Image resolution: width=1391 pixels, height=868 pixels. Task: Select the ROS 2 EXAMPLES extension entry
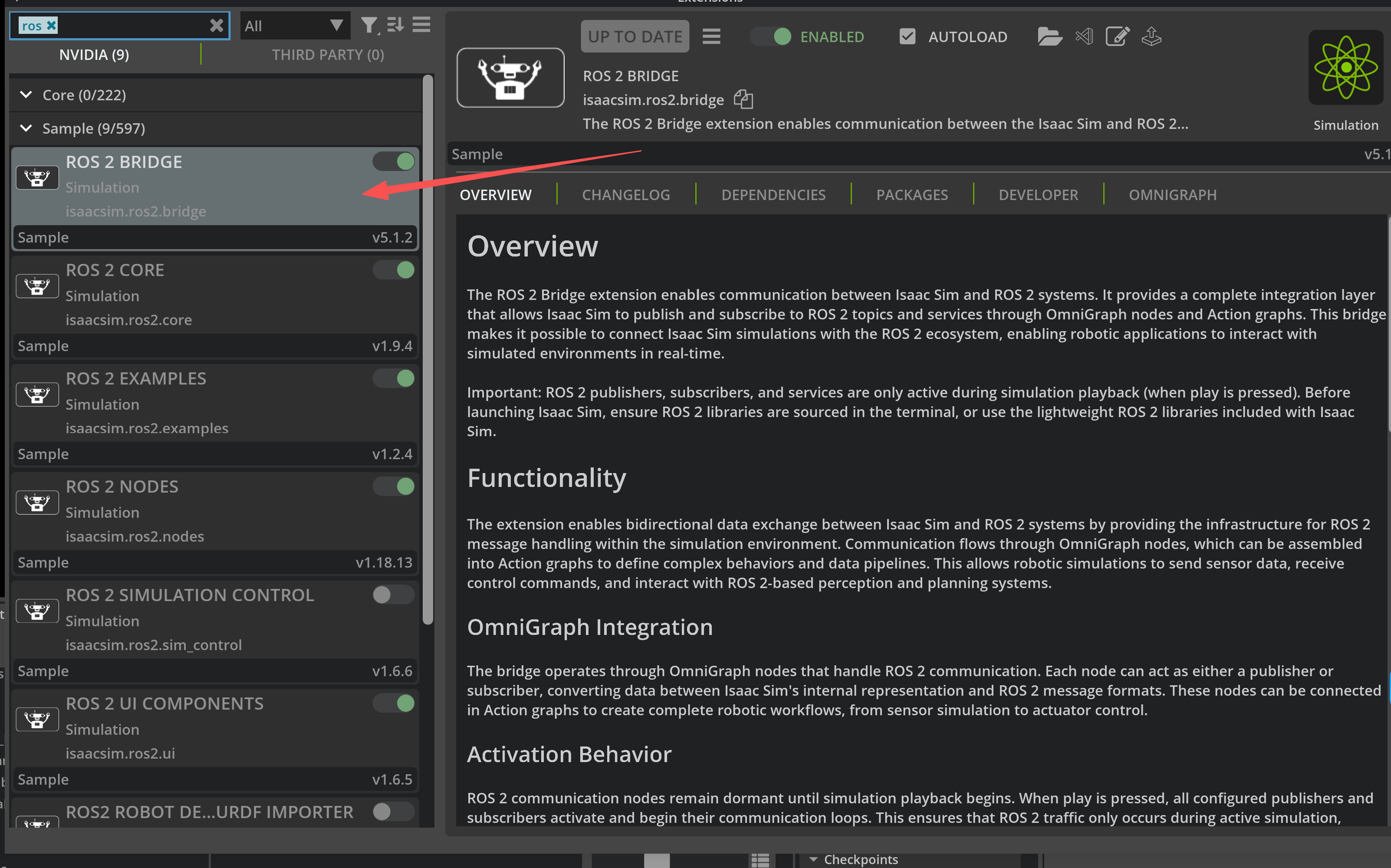pos(215,416)
